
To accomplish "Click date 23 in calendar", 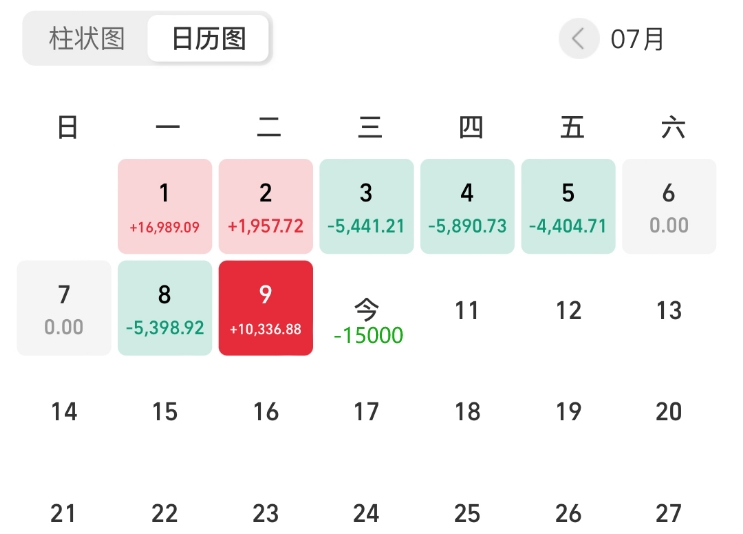I will [266, 514].
